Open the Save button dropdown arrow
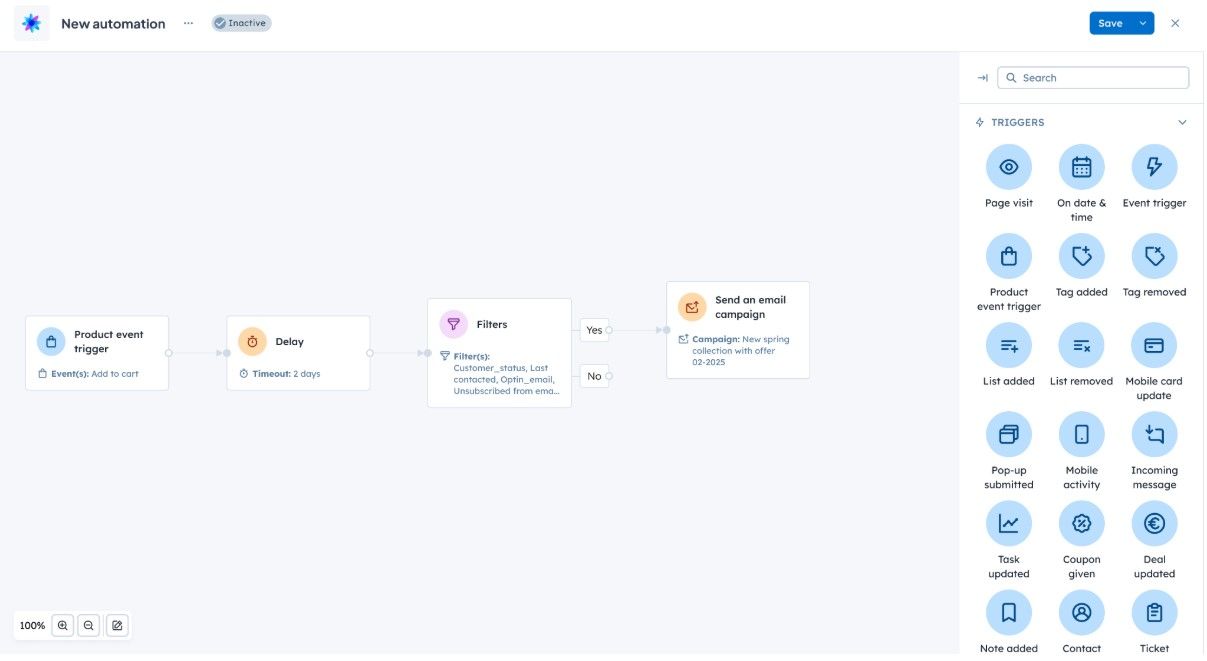This screenshot has width=1207, height=661. tap(1143, 23)
